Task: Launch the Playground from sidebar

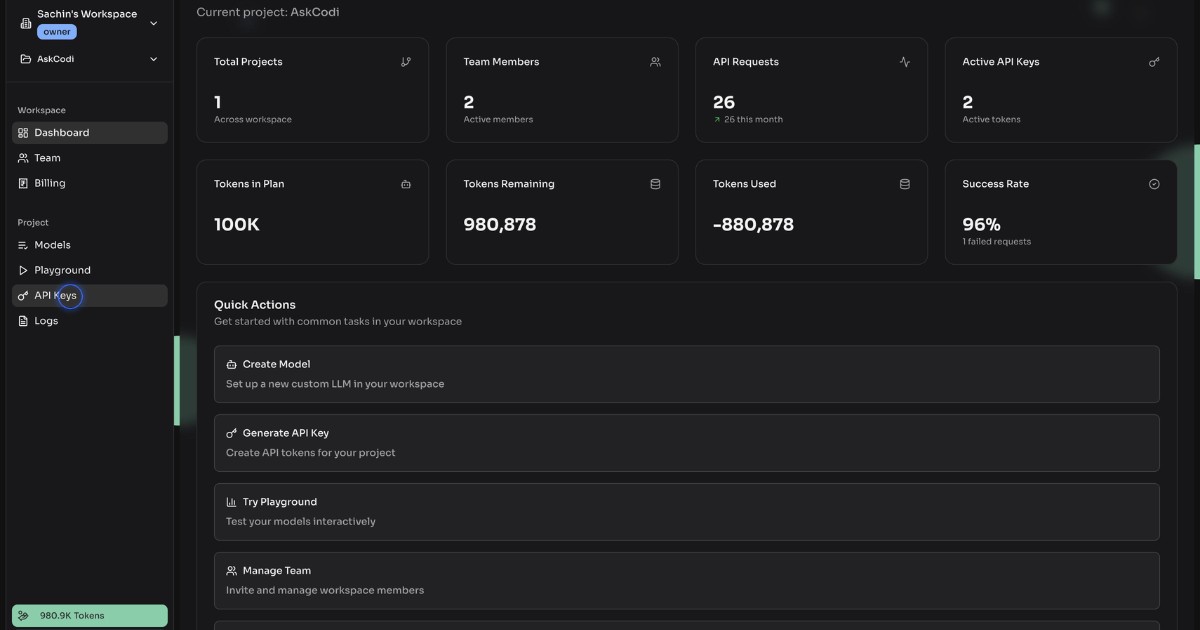Action: coord(90,270)
